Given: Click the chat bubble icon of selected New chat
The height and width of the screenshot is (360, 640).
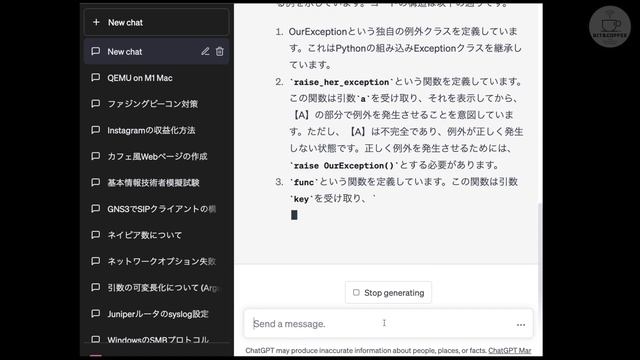Looking at the screenshot, I should (96, 51).
